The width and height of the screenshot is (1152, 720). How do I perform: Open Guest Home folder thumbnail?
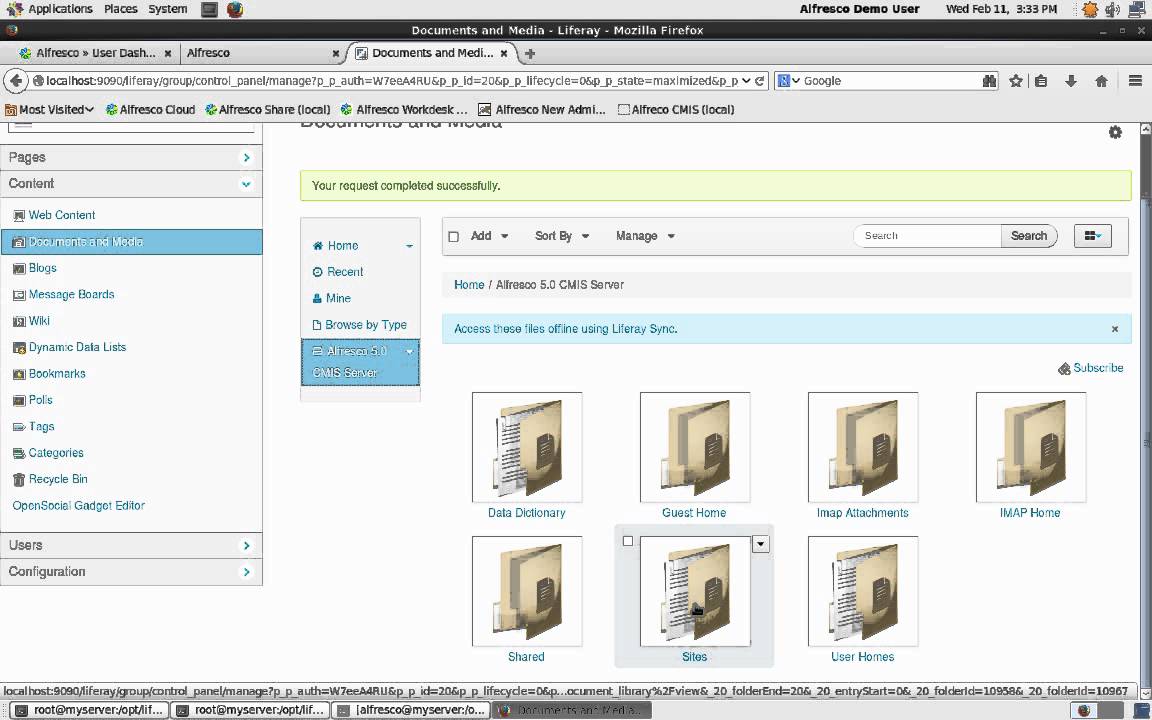(x=695, y=447)
